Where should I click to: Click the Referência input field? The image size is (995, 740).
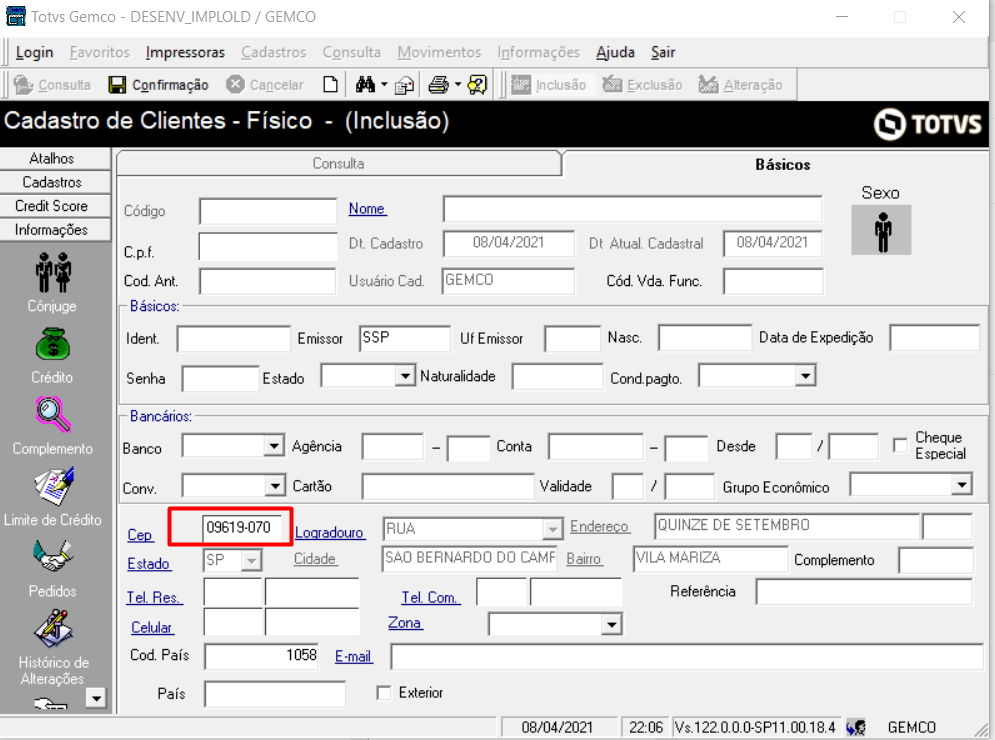tap(864, 591)
